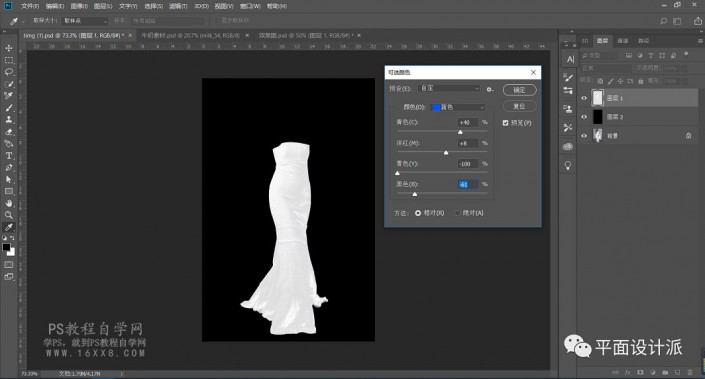Select the 绝对(A) absolute radio button

[457, 213]
